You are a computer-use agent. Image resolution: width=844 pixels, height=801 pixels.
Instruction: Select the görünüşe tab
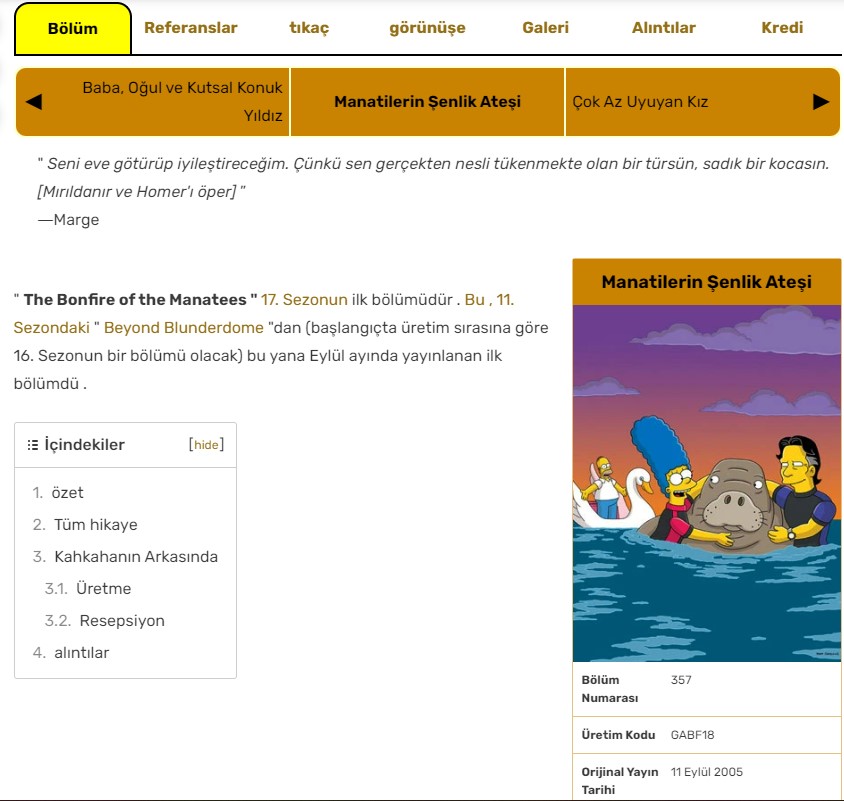click(427, 28)
